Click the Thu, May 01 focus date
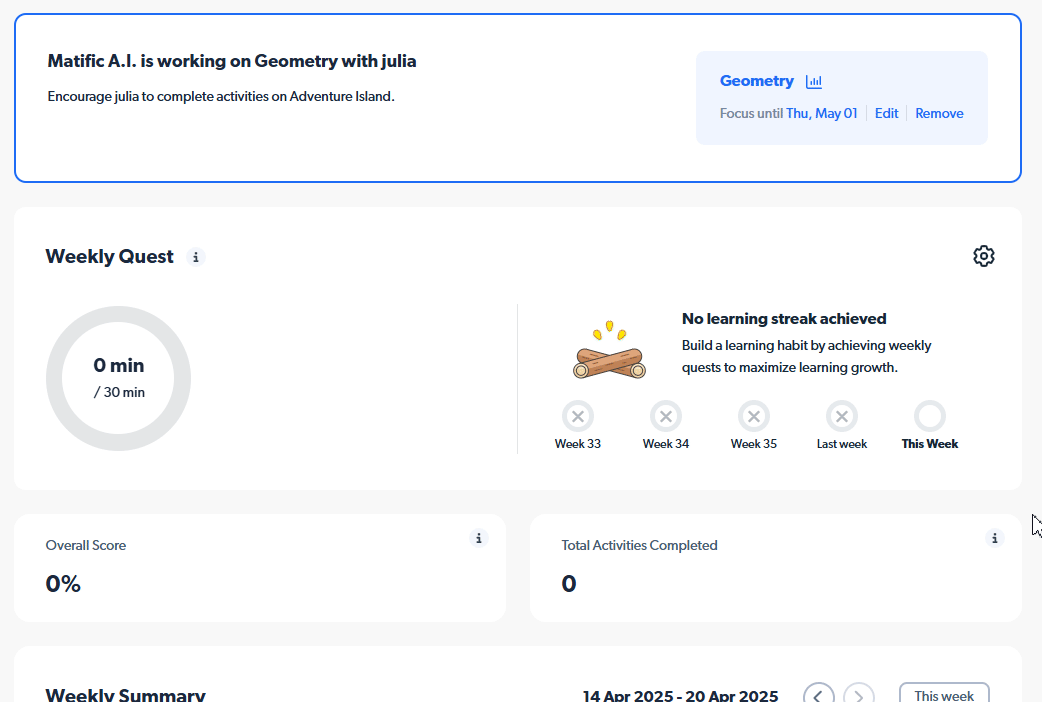The height and width of the screenshot is (702, 1042). tap(822, 114)
